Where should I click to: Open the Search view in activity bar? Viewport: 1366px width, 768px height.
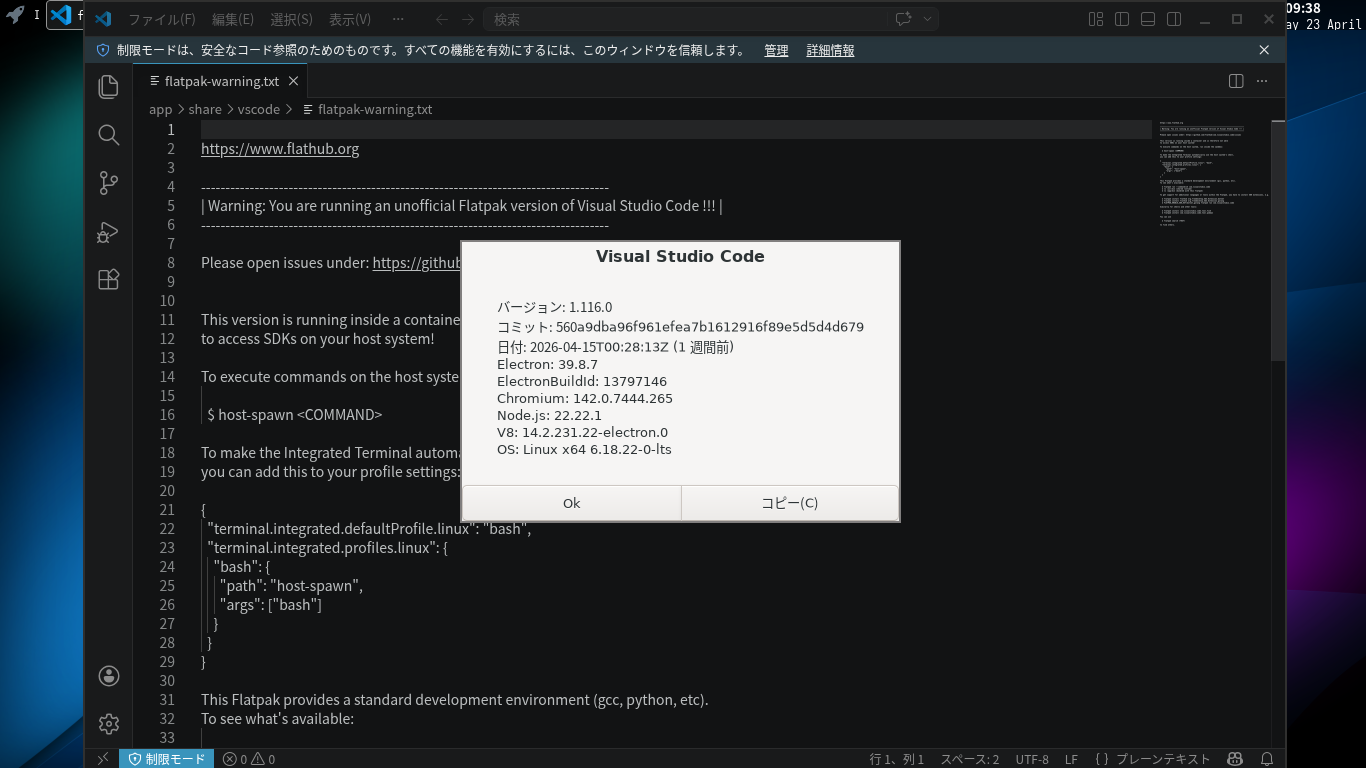coord(109,135)
